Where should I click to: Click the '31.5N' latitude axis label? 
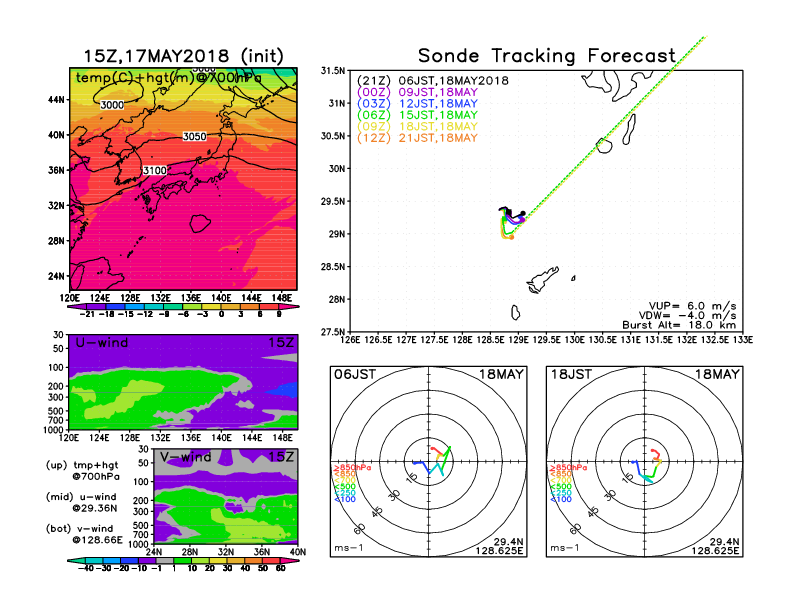pyautogui.click(x=334, y=71)
